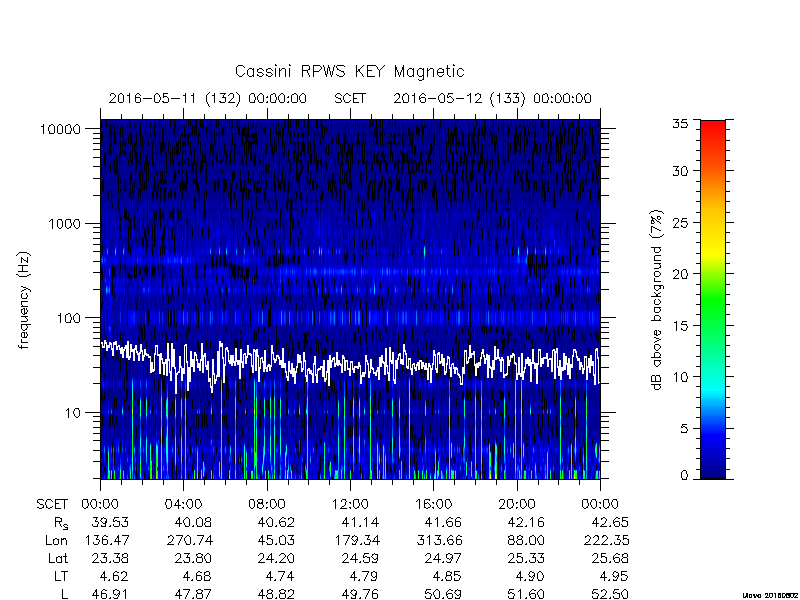Click the 15 colorbar tick value
This screenshot has height=600, width=800.
[x=680, y=326]
